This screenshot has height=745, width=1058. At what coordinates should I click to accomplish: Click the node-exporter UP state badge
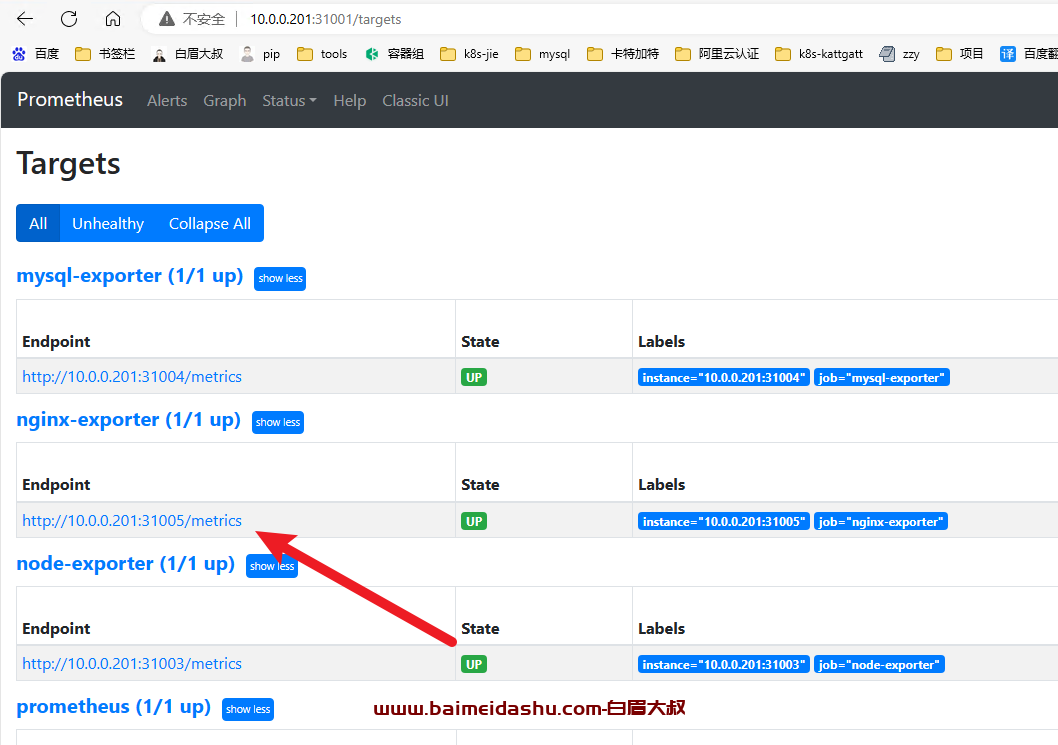(x=474, y=664)
